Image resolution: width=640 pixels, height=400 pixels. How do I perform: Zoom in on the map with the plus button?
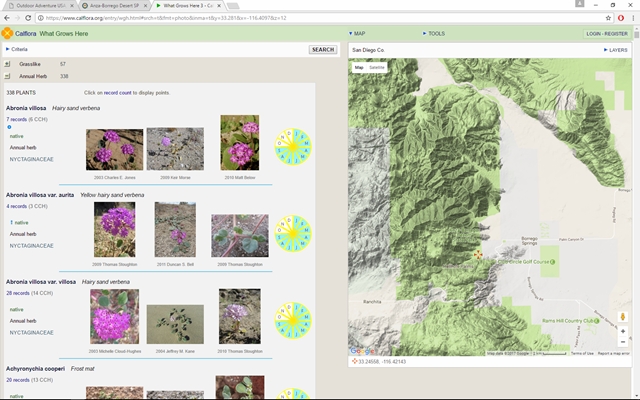coord(623,331)
